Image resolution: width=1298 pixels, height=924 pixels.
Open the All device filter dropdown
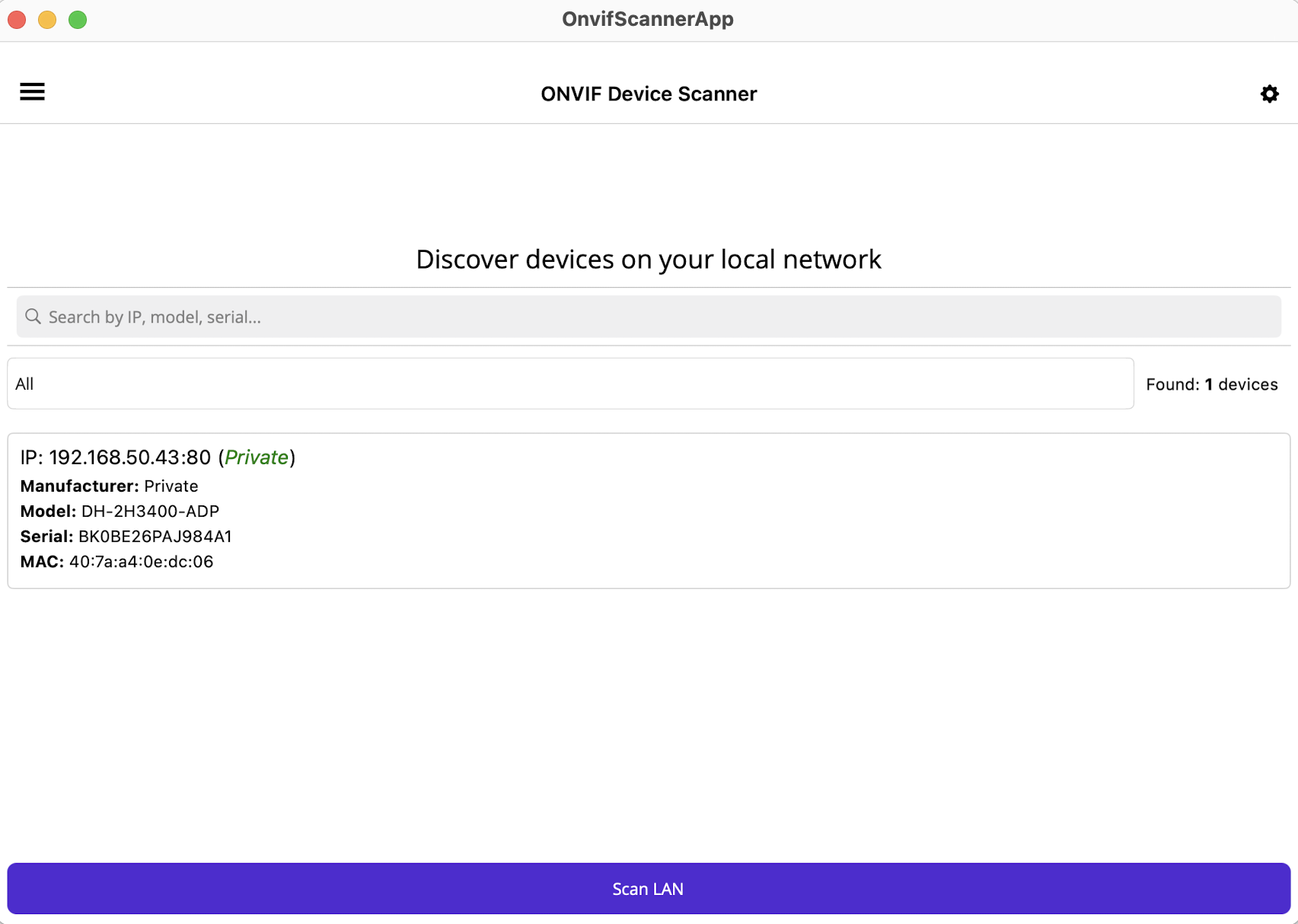coord(570,384)
